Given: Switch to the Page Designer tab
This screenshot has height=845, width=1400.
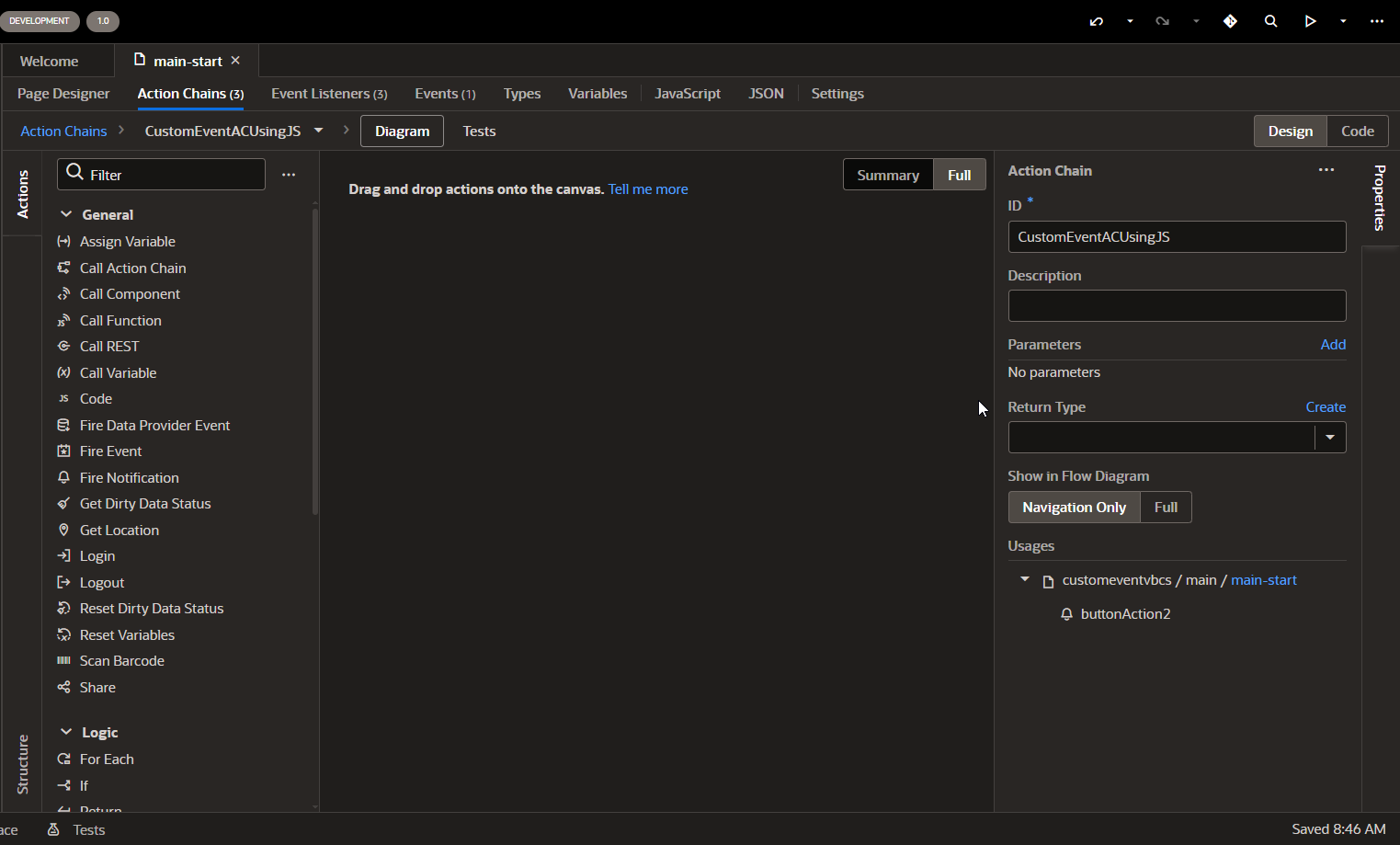Looking at the screenshot, I should [63, 94].
